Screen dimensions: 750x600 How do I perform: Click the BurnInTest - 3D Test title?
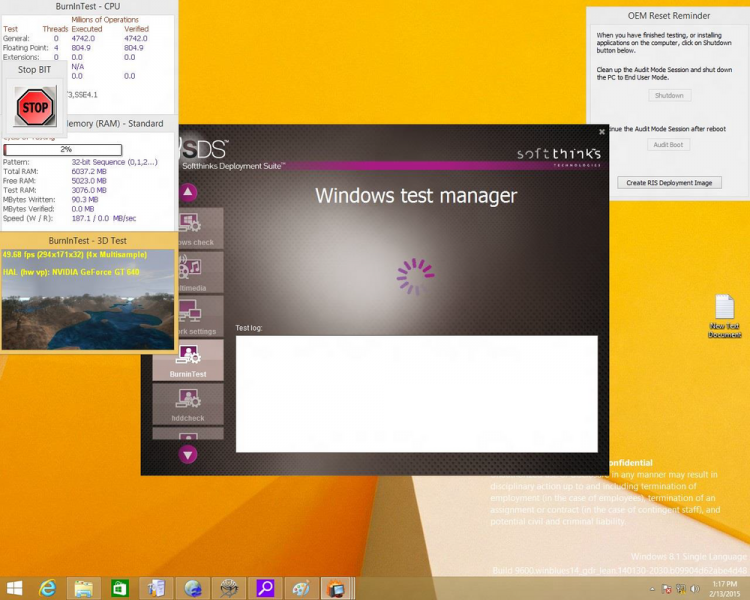(x=88, y=241)
